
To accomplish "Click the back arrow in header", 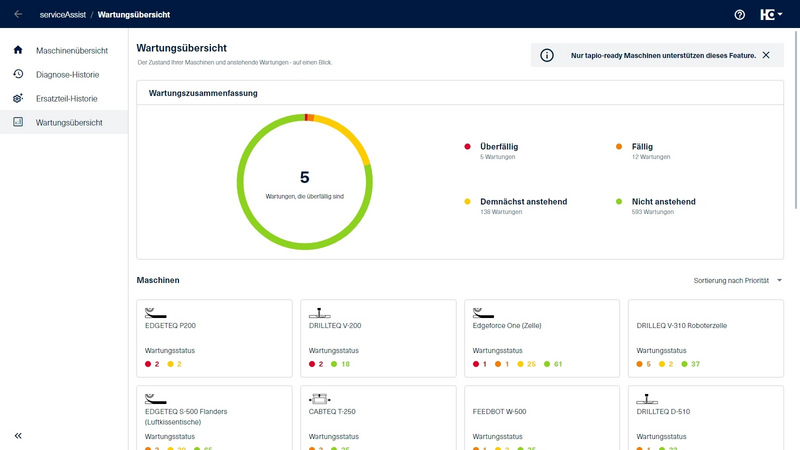I will tap(18, 14).
